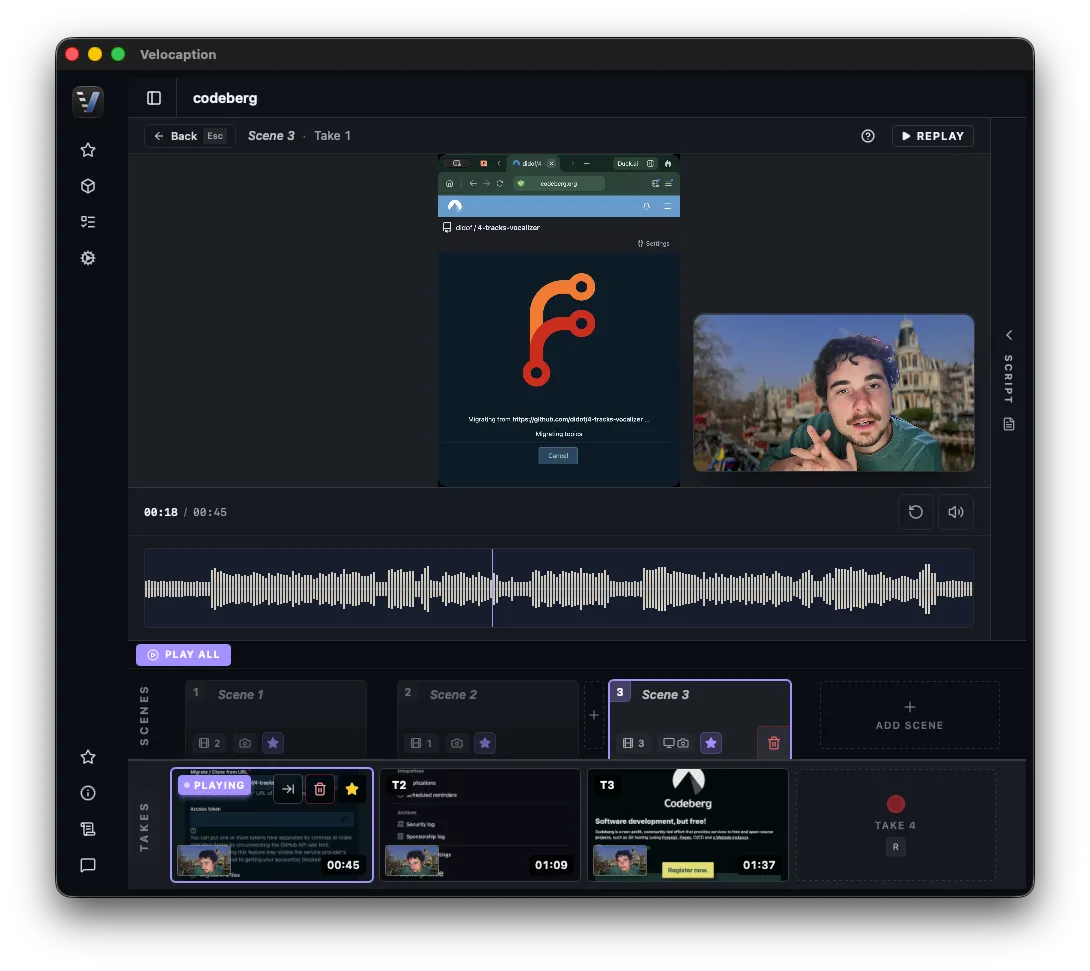Click Scene 1 camera icon
This screenshot has height=971, width=1090.
pyautogui.click(x=245, y=743)
